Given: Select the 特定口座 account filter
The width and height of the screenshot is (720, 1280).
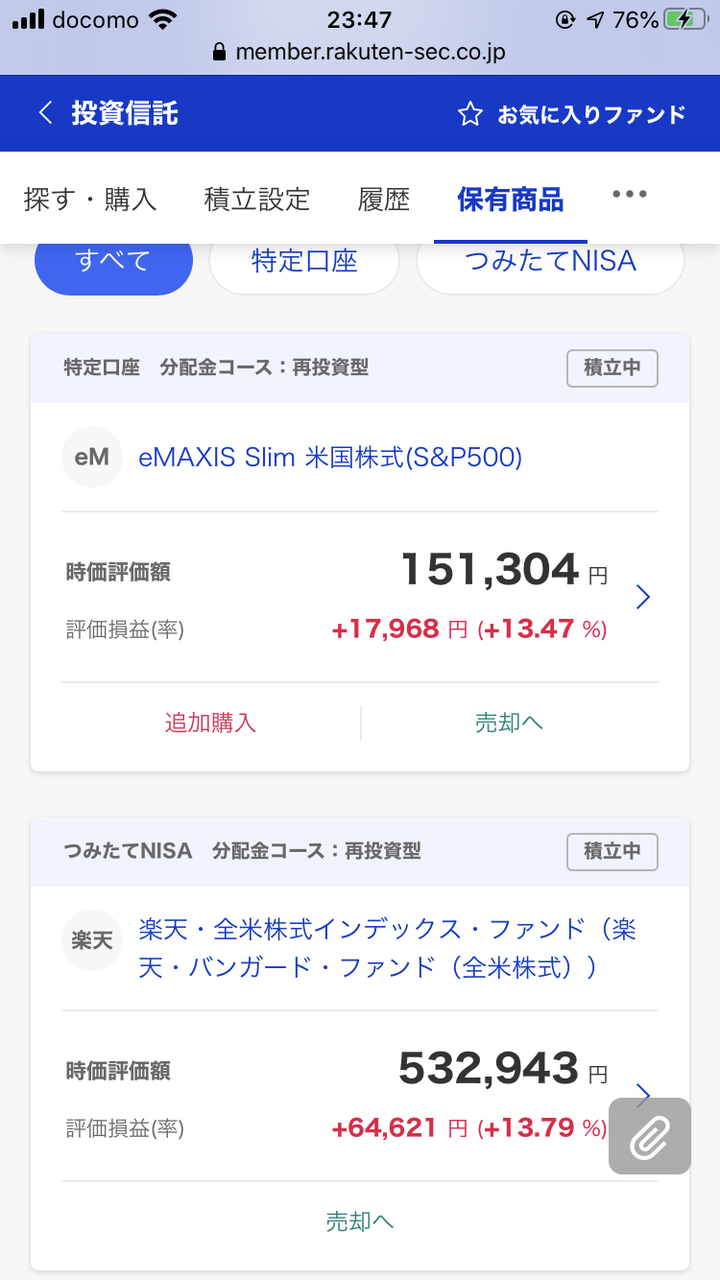Looking at the screenshot, I should pos(304,261).
